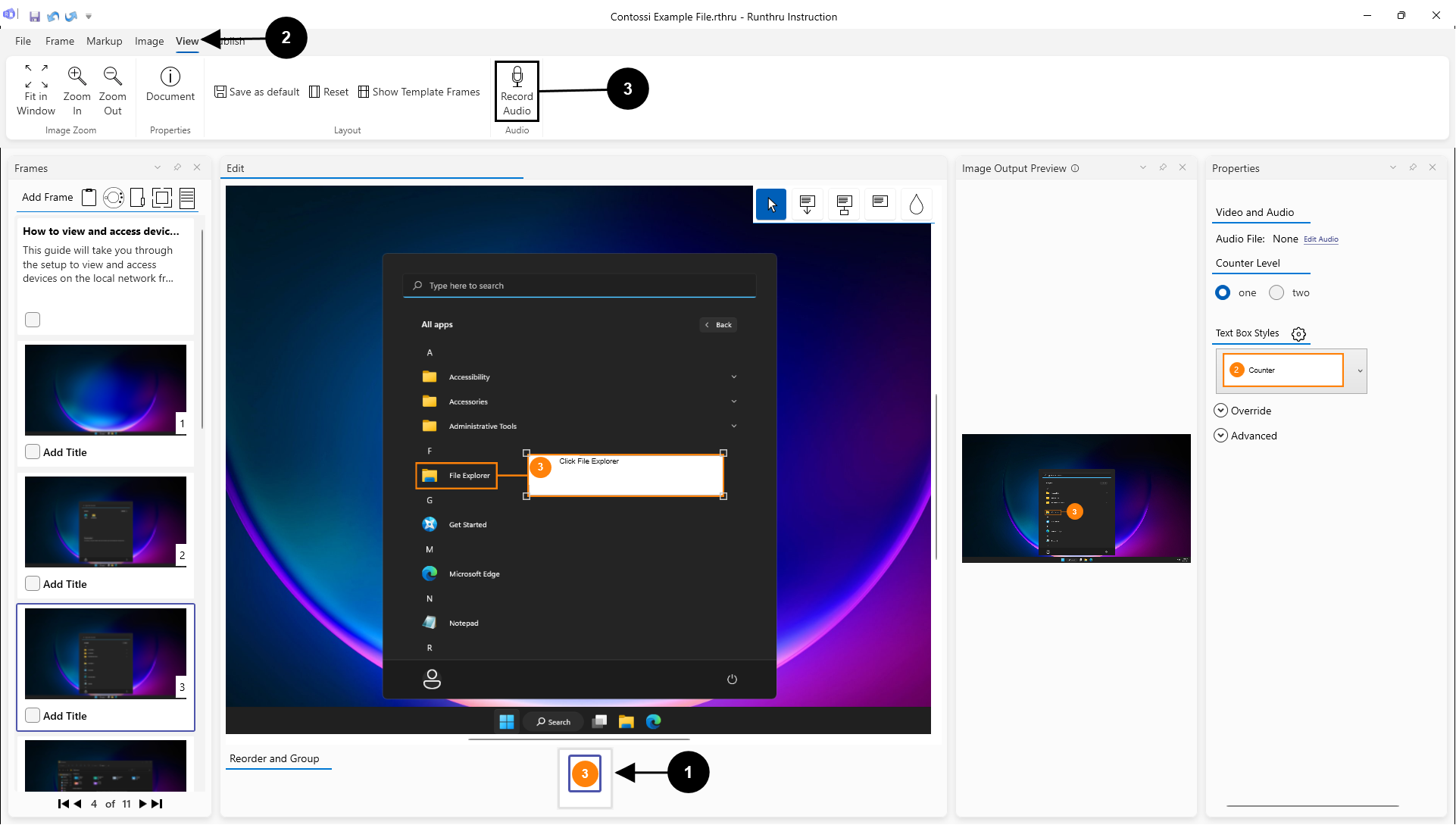Select the pointer arrow tool in Edit toolbar
This screenshot has height=825, width=1456.
771,204
